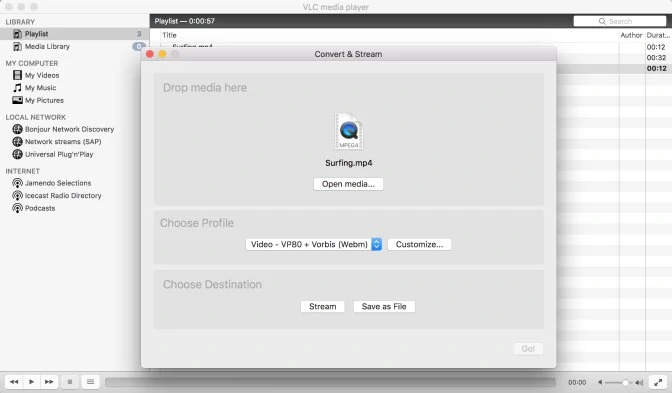Click the My Music sidebar label
This screenshot has height=393, width=672.
click(40, 87)
